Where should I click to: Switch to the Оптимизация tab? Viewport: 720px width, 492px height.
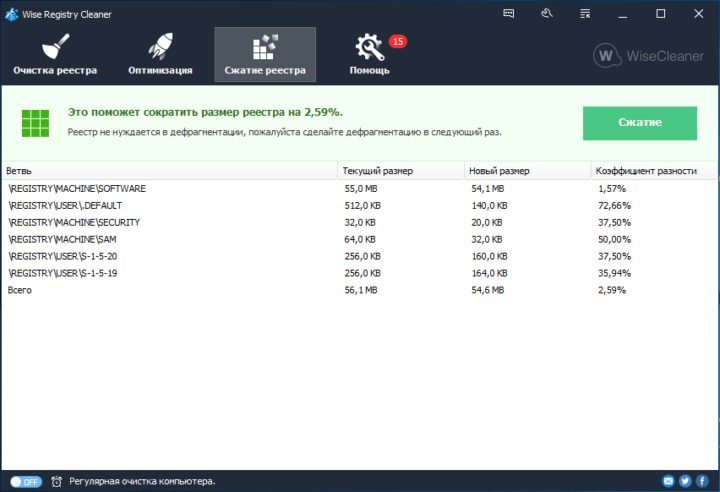[160, 54]
